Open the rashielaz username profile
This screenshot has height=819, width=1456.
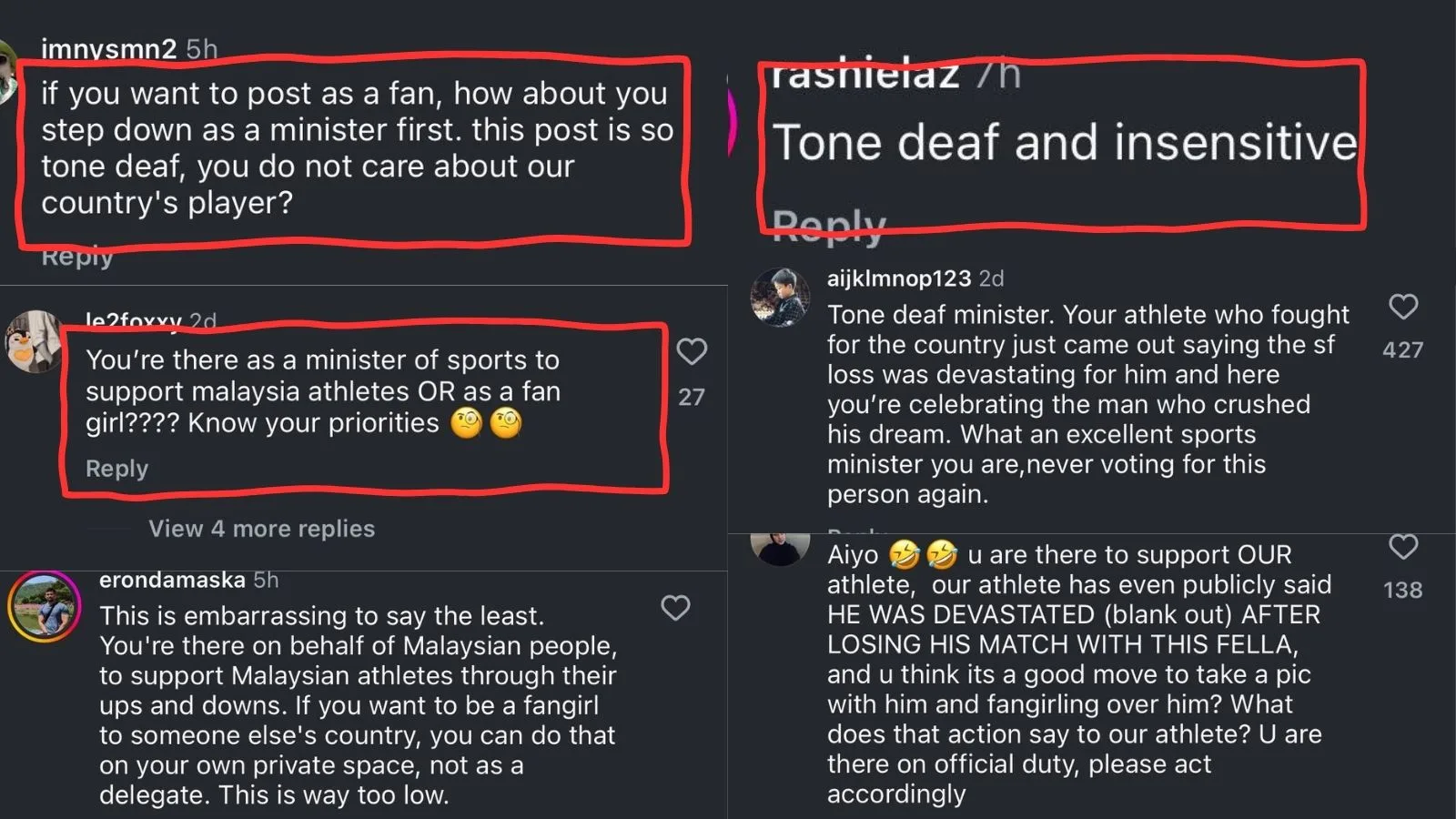click(x=864, y=75)
